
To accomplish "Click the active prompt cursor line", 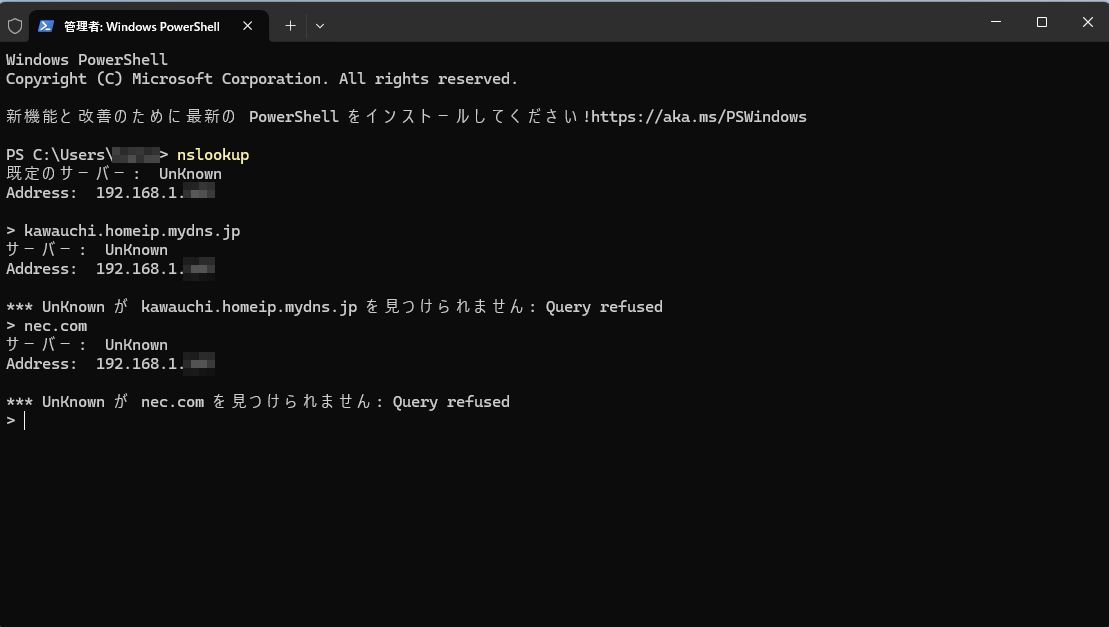I will click(16, 421).
